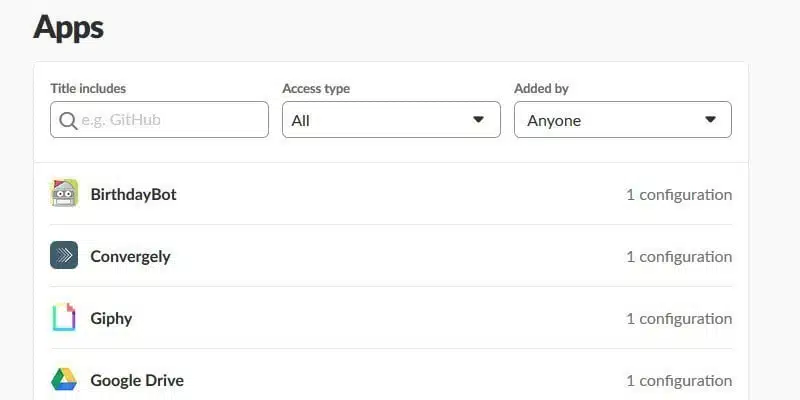Click the magnifier icon in the title filter

tap(68, 120)
